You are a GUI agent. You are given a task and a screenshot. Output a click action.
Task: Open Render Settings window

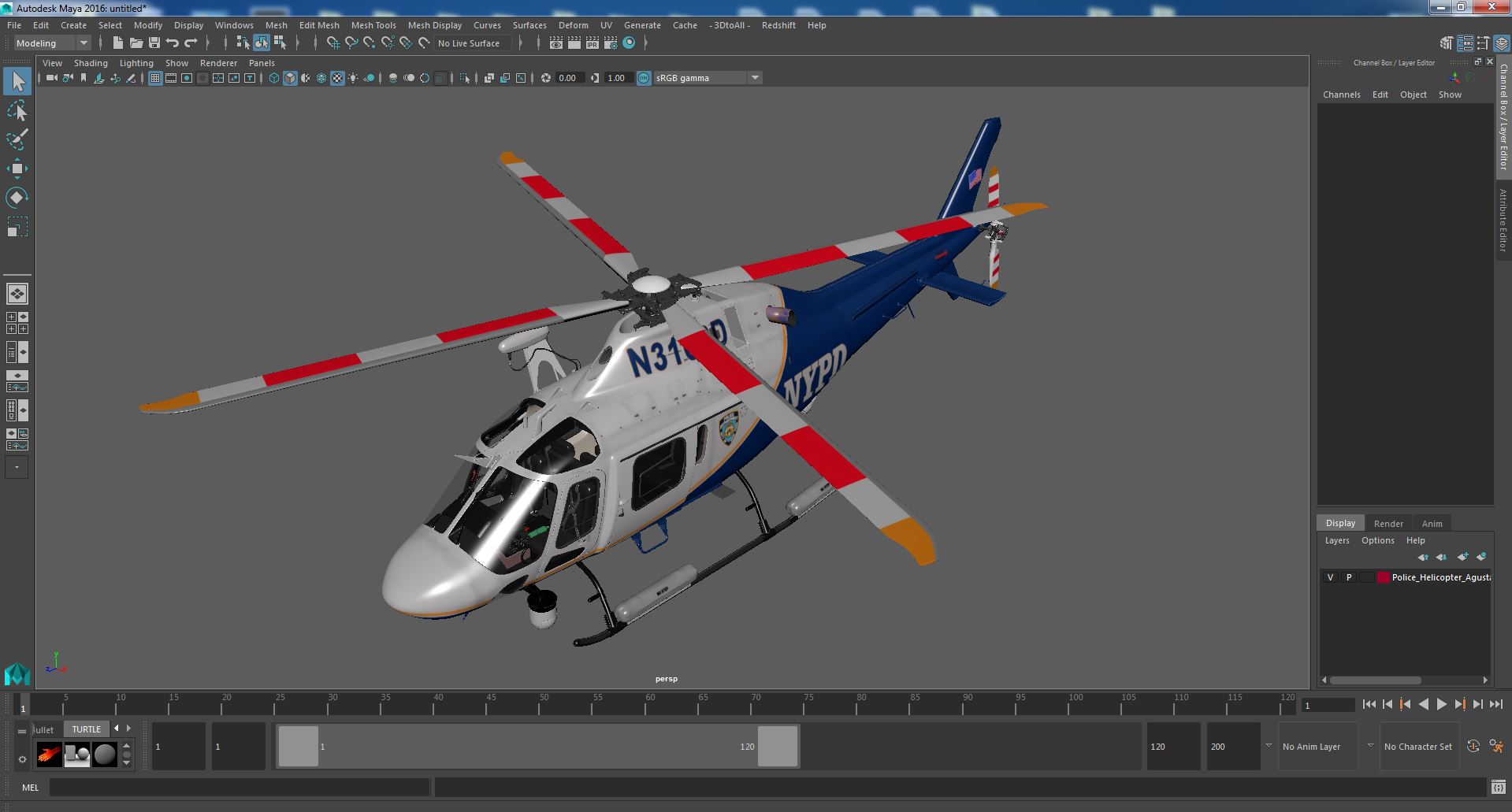pos(611,43)
